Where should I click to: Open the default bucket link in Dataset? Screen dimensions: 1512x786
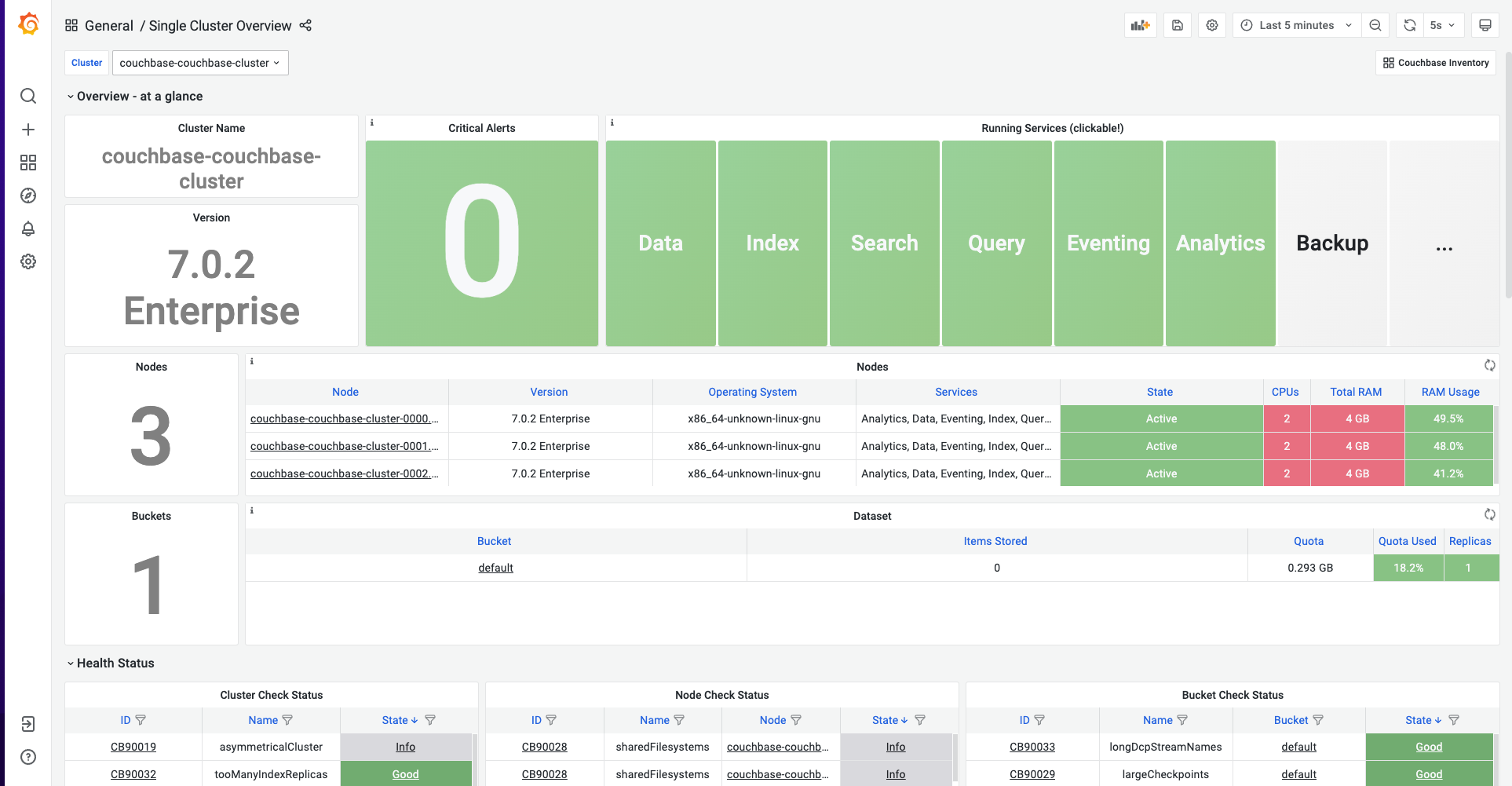coord(496,568)
